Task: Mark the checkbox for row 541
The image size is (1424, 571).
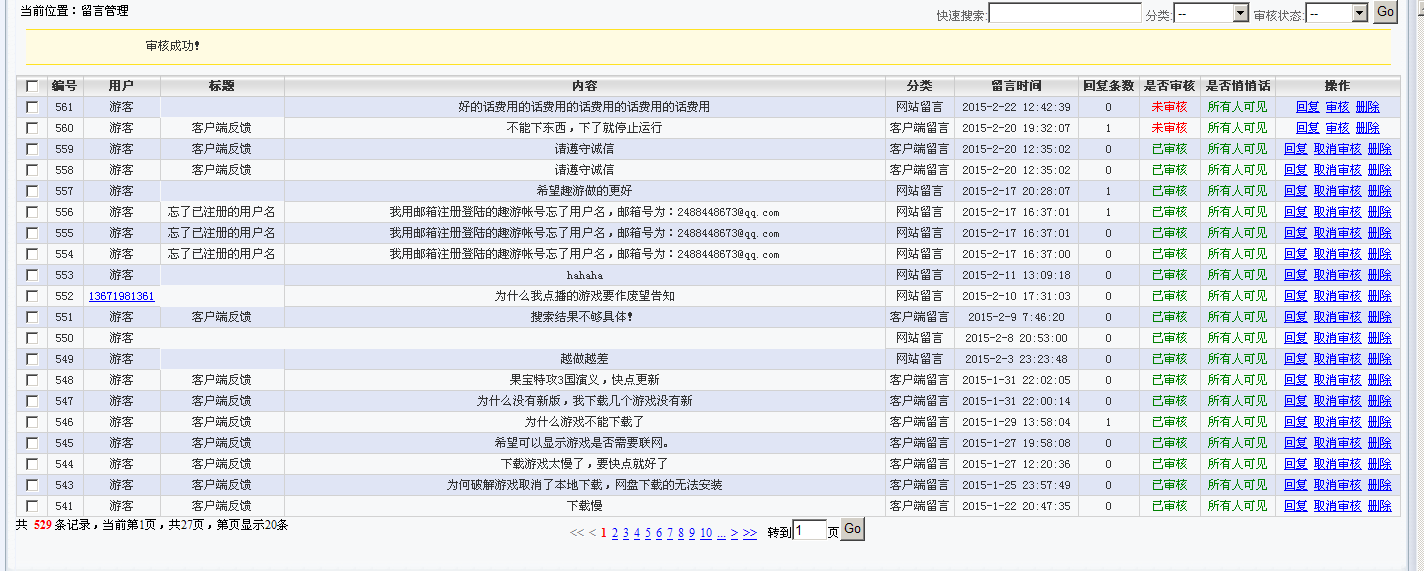Action: (x=33, y=506)
